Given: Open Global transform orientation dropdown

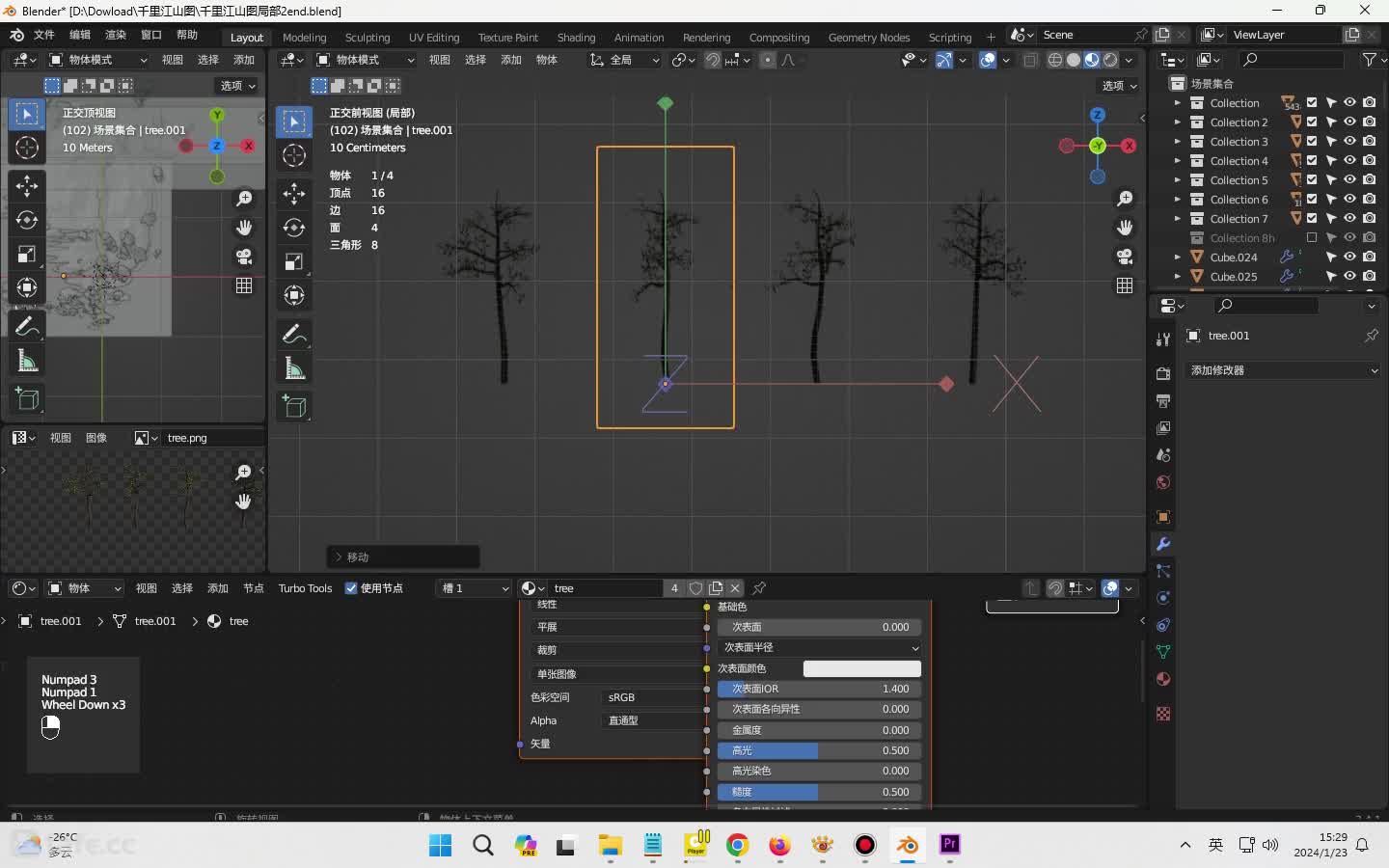Looking at the screenshot, I should point(624,60).
